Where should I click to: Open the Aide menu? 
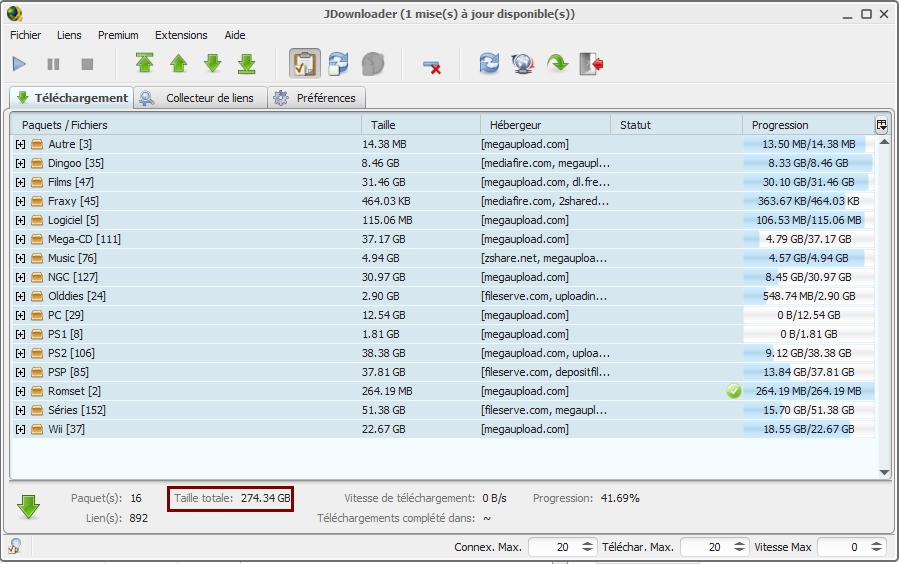[x=234, y=35]
